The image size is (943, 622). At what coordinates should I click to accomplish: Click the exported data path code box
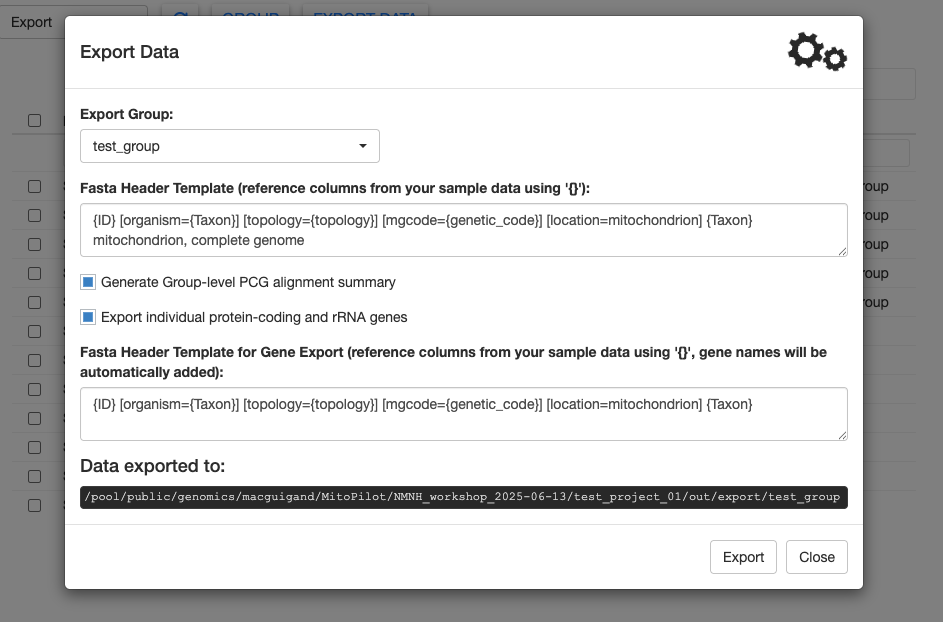pos(464,497)
